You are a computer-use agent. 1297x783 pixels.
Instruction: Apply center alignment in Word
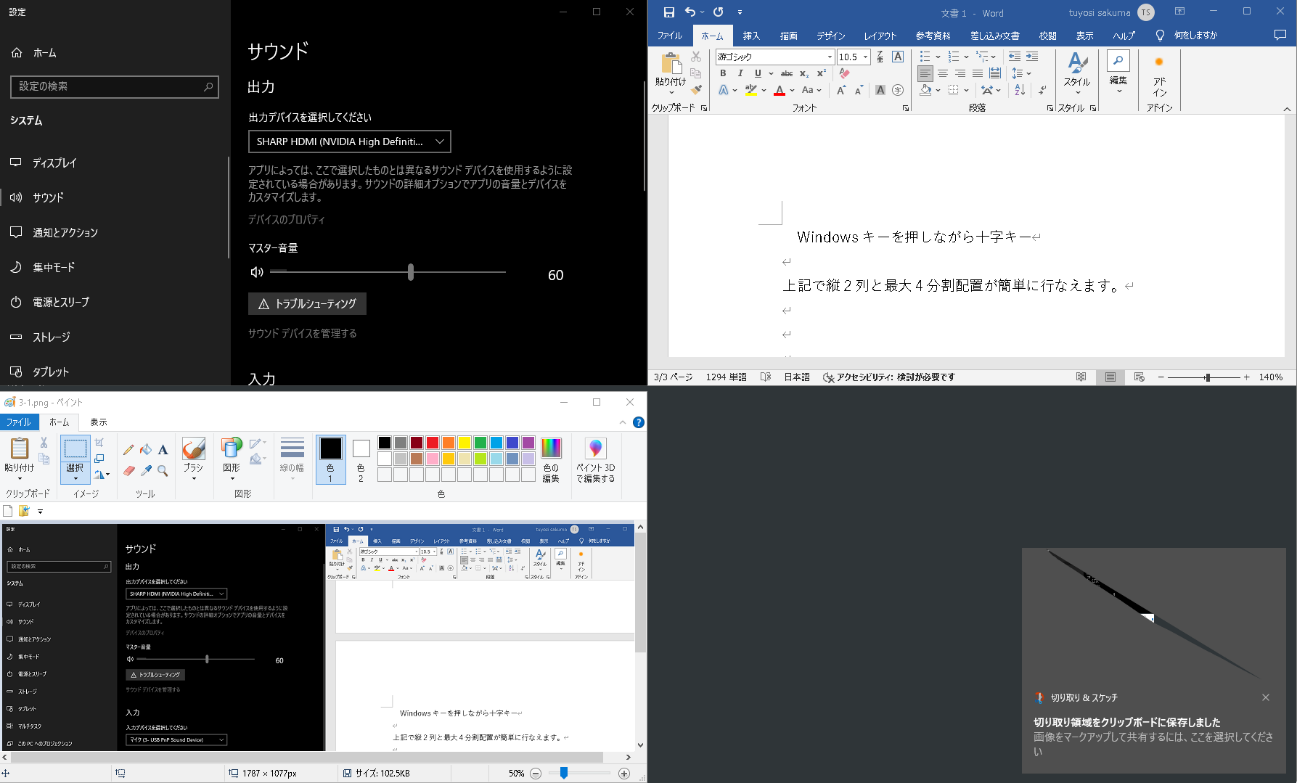coord(943,73)
